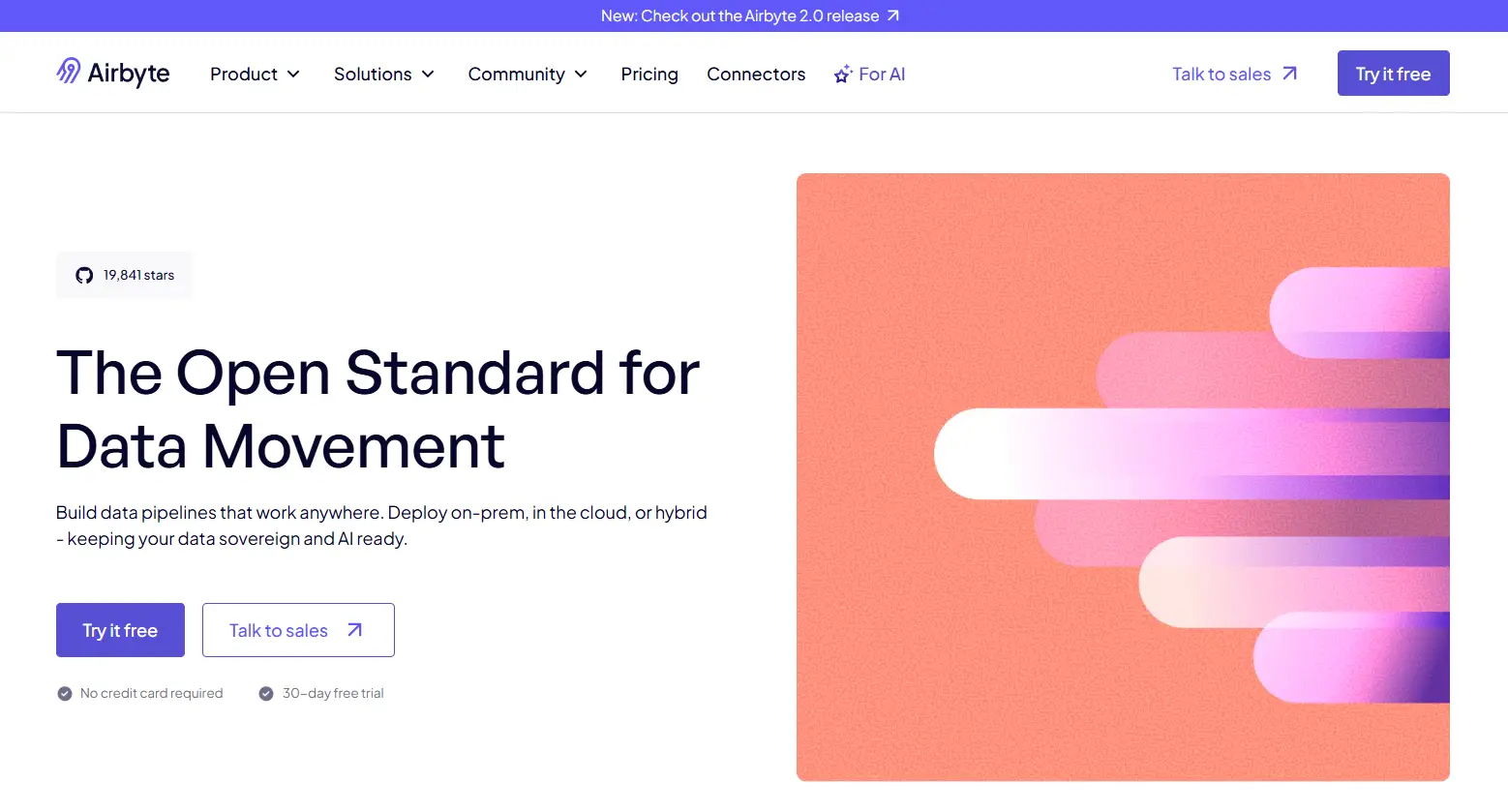Click the checkmark icon beside No credit card required
This screenshot has height=812, width=1508.
(x=65, y=694)
